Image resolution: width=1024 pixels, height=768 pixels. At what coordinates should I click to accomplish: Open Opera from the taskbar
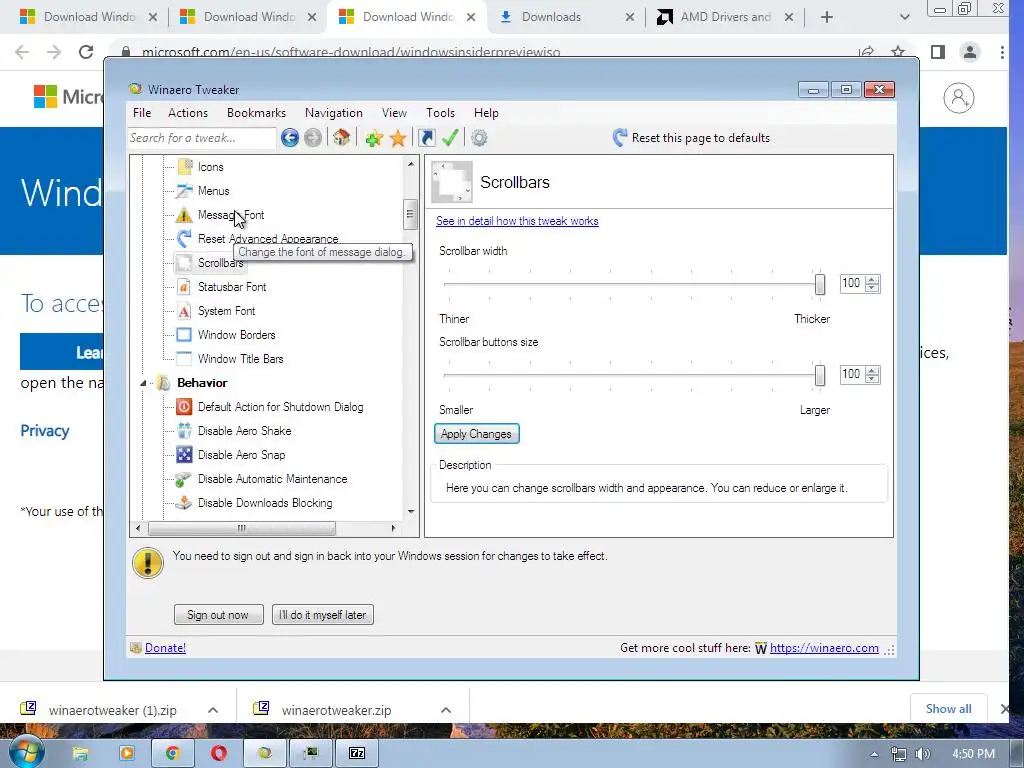[219, 753]
